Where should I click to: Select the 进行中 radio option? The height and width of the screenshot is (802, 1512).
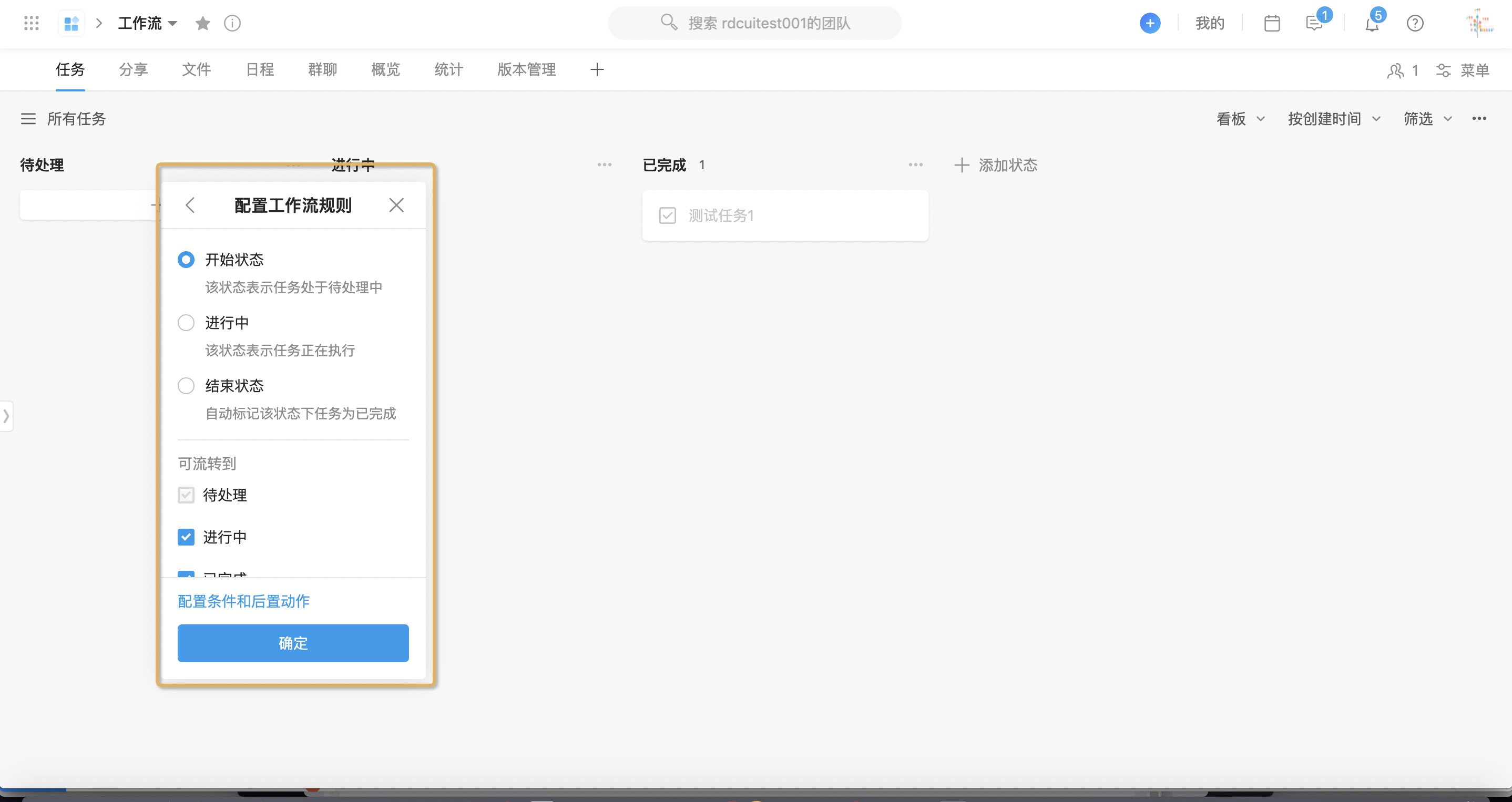(186, 323)
